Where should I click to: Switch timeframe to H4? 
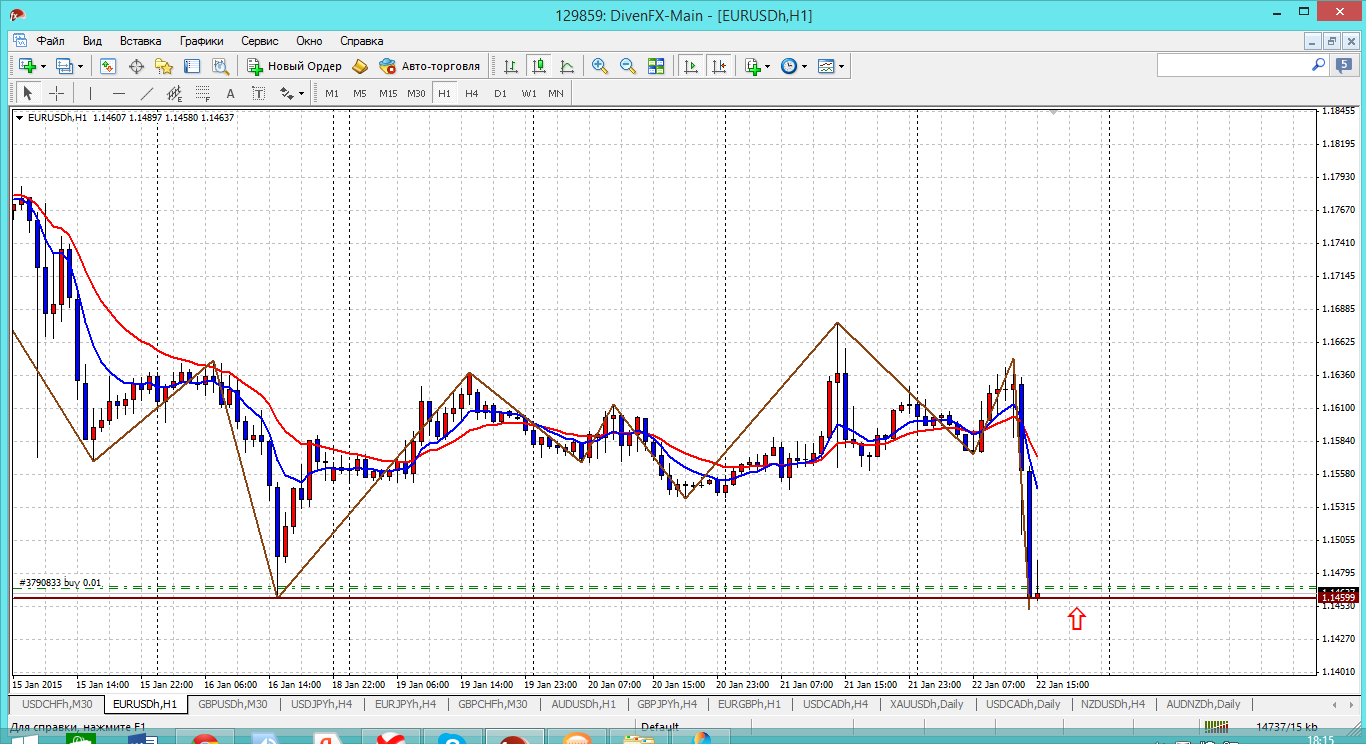(472, 93)
